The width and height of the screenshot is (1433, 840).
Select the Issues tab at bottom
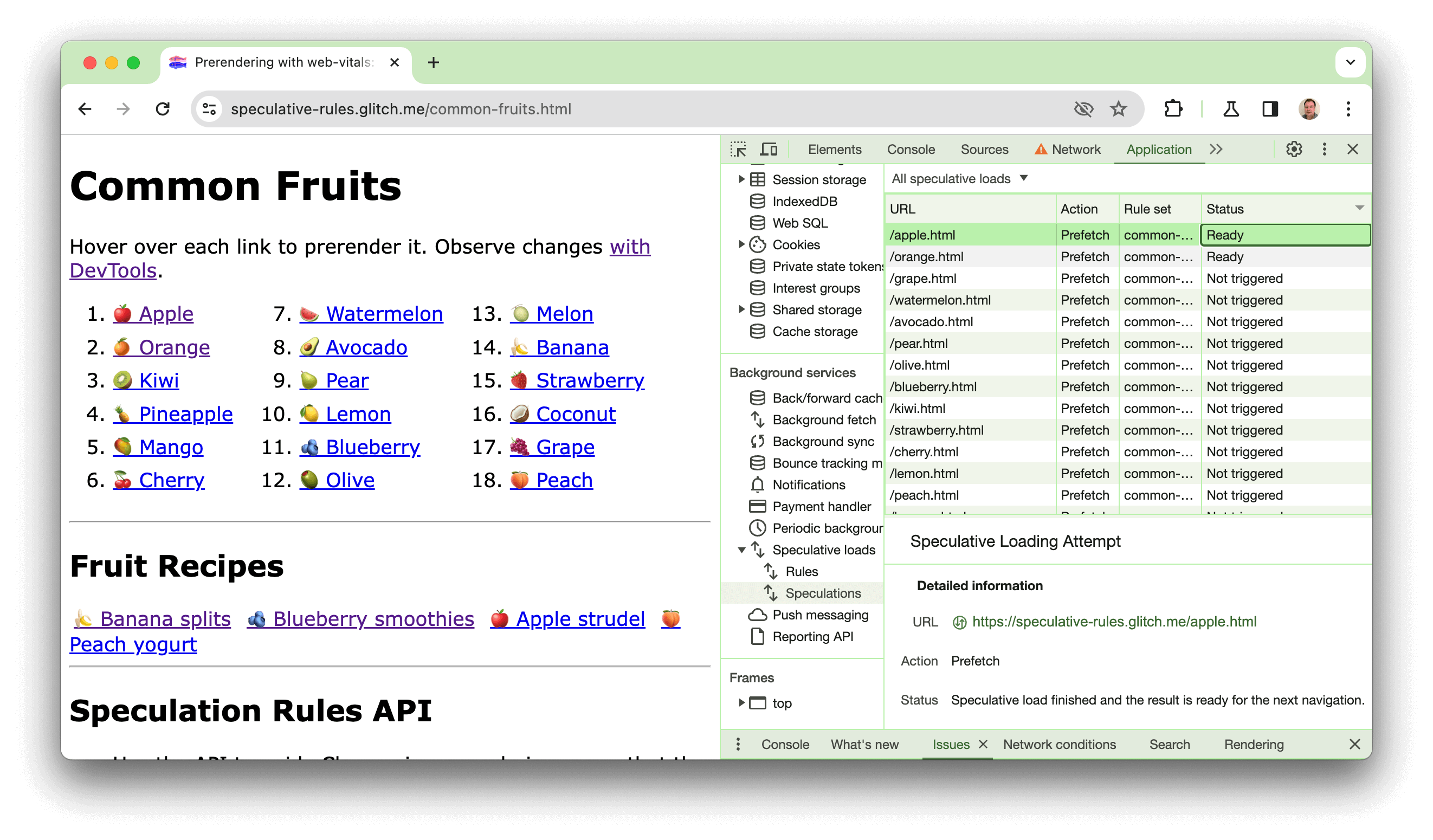point(951,744)
